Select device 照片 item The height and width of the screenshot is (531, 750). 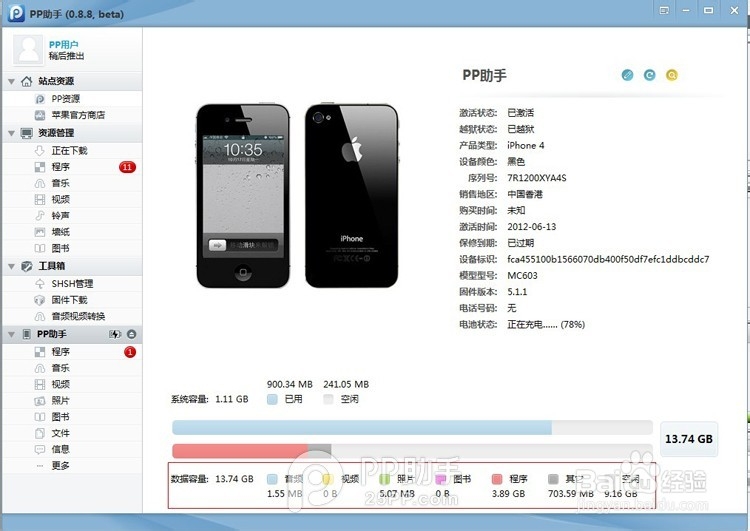[72, 401]
